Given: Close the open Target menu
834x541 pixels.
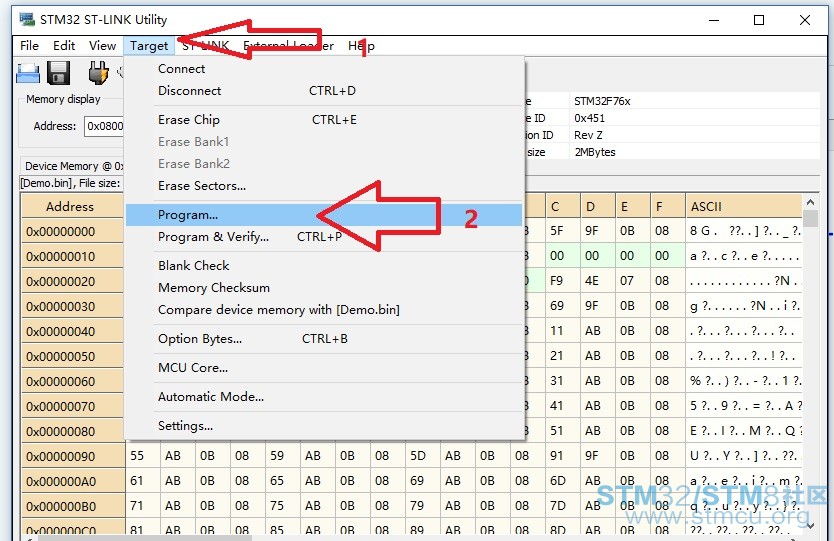Looking at the screenshot, I should pyautogui.click(x=149, y=46).
